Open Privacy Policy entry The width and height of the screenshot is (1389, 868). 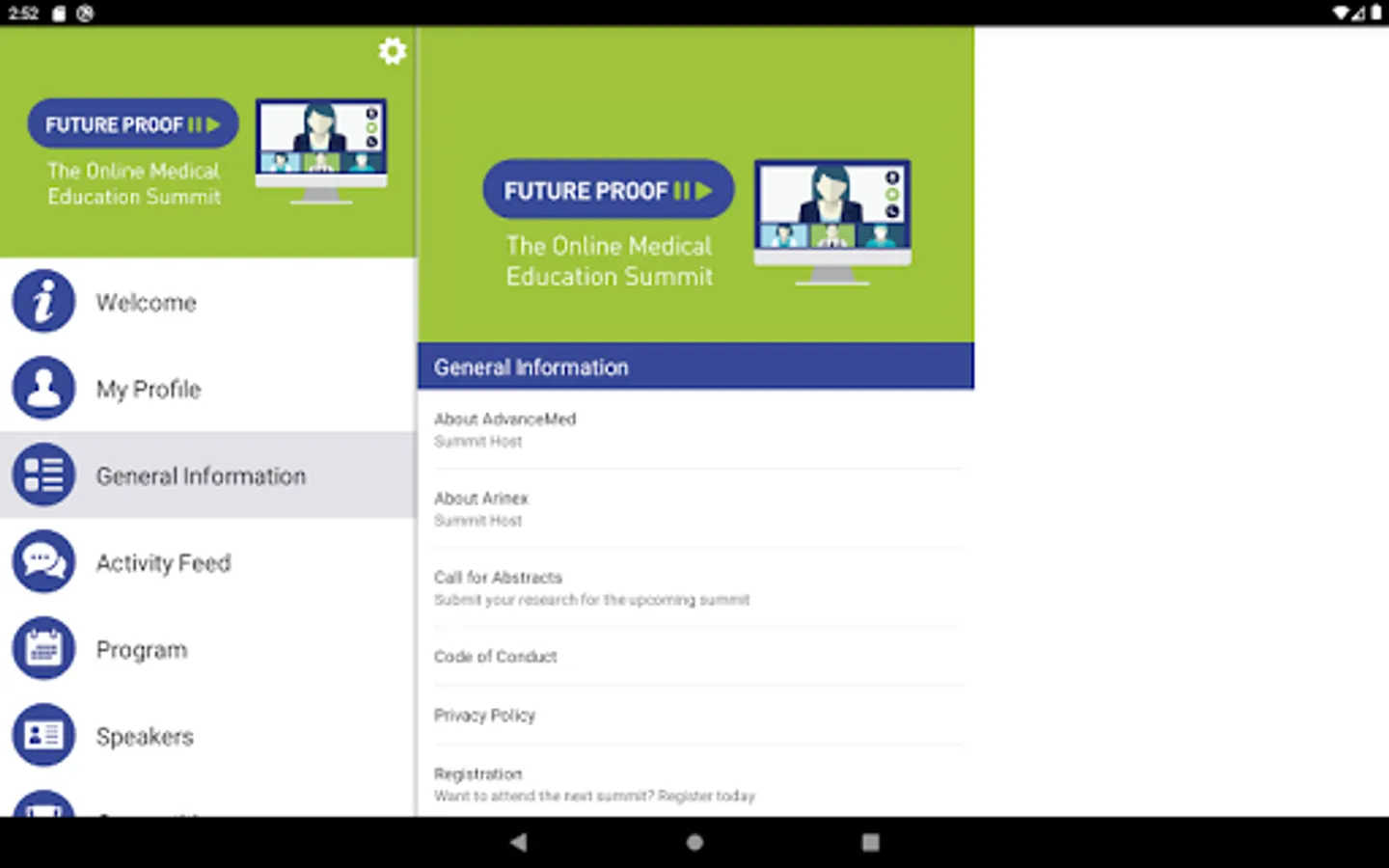pyautogui.click(x=695, y=716)
